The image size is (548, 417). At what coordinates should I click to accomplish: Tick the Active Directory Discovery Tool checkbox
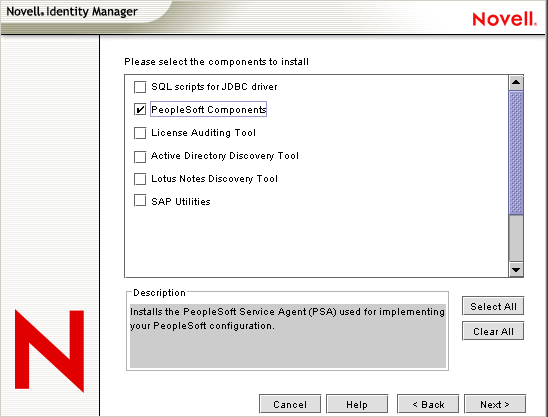140,156
